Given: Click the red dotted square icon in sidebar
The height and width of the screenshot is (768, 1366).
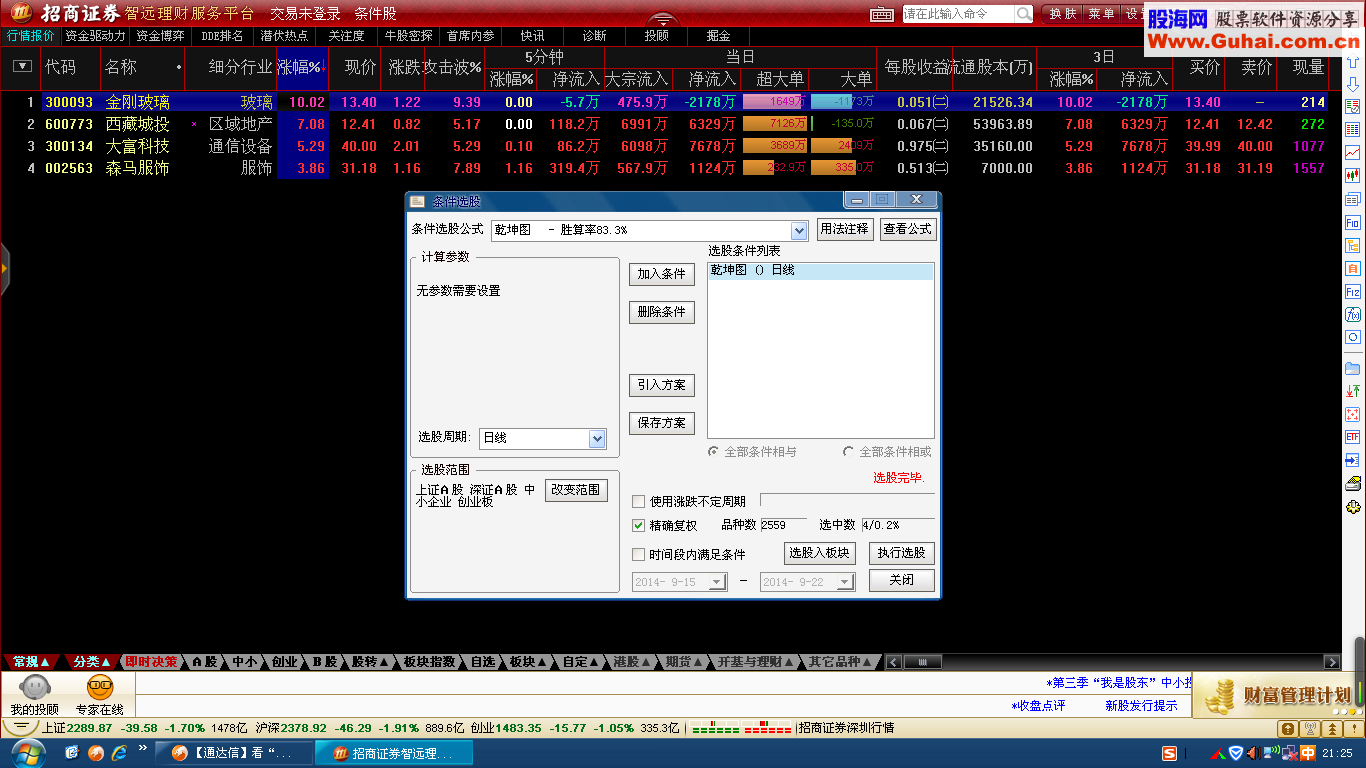Looking at the screenshot, I should tap(1353, 414).
